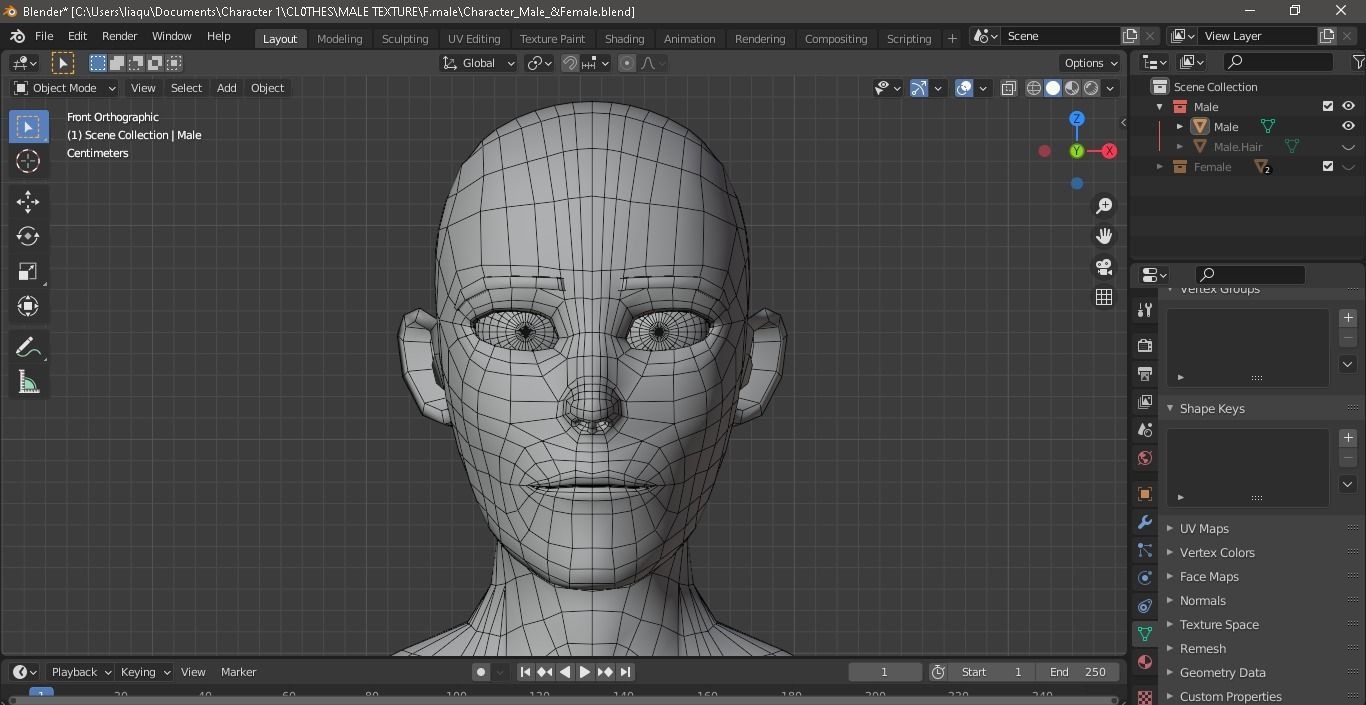Click the viewport zoom magnifier icon
This screenshot has height=705, width=1366.
(x=1104, y=205)
